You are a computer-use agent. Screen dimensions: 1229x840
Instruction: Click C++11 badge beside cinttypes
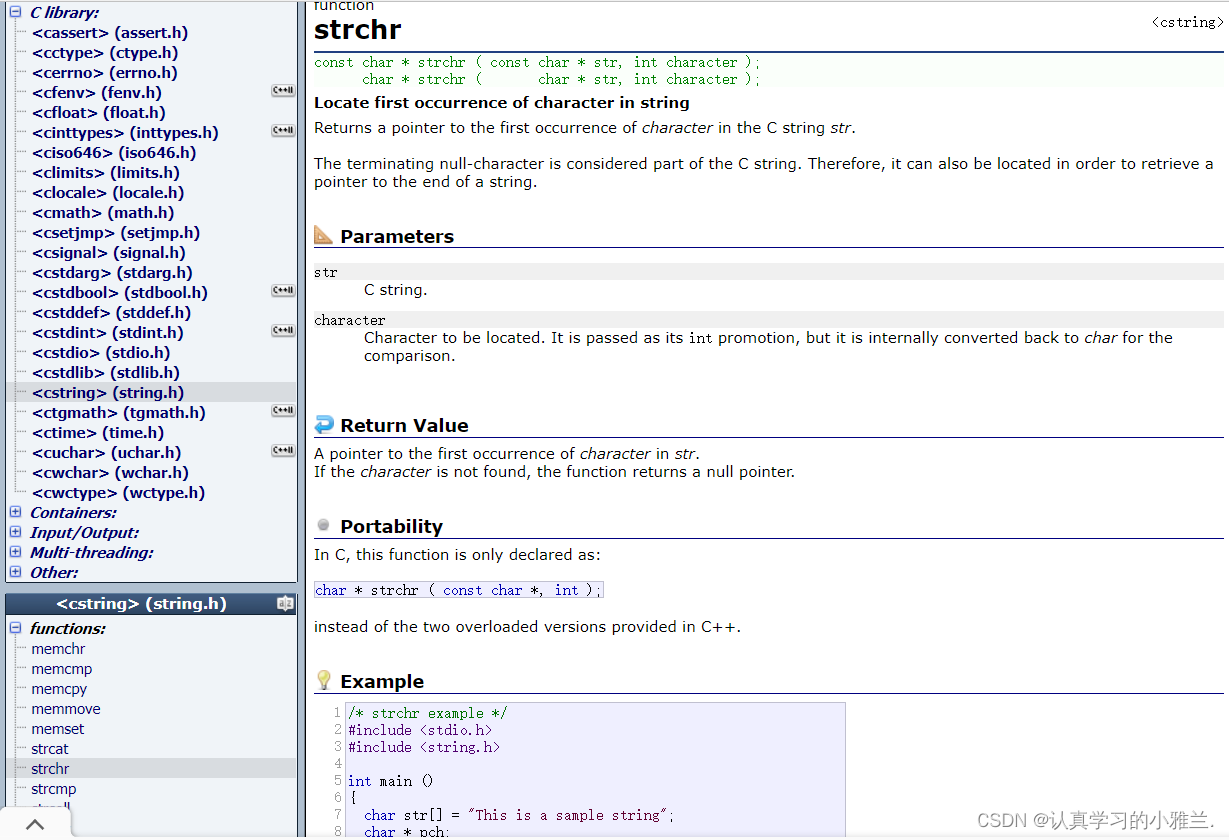coord(283,131)
